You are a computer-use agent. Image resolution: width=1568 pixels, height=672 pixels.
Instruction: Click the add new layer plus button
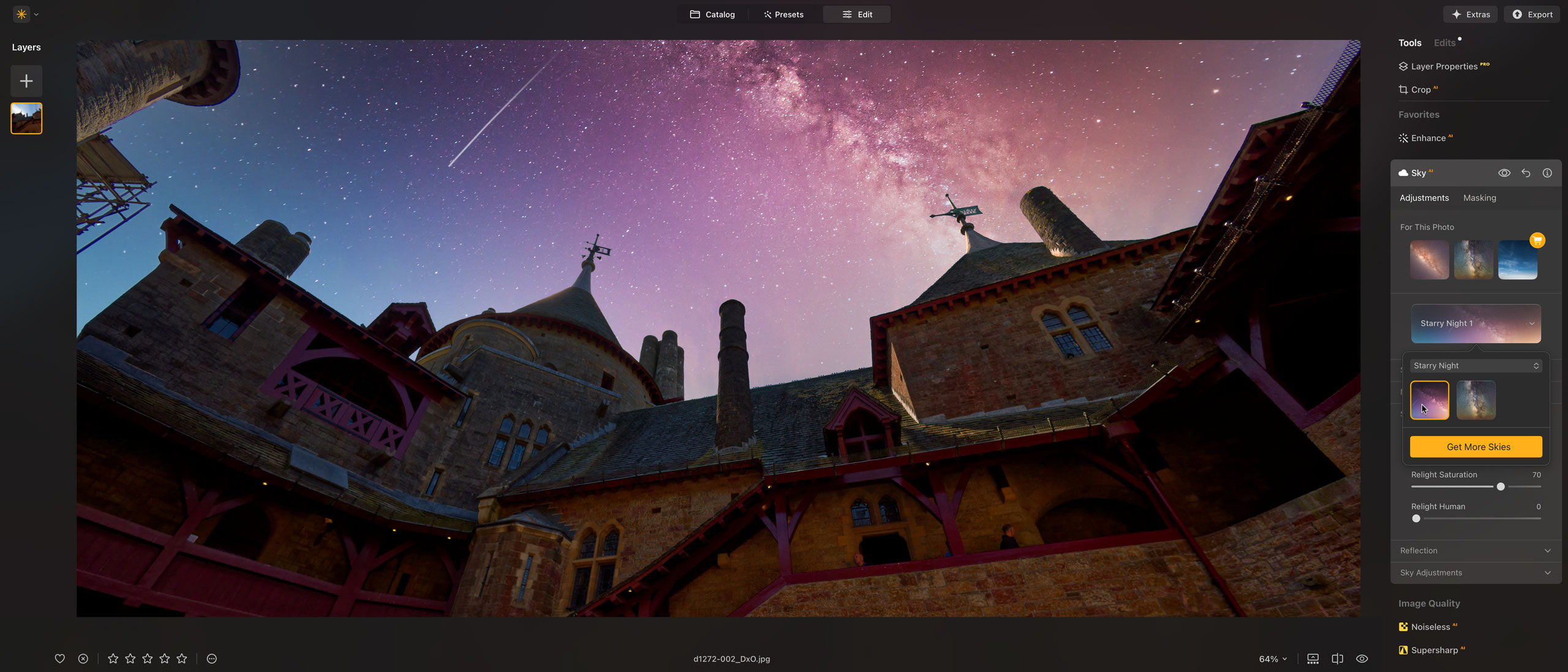[26, 81]
